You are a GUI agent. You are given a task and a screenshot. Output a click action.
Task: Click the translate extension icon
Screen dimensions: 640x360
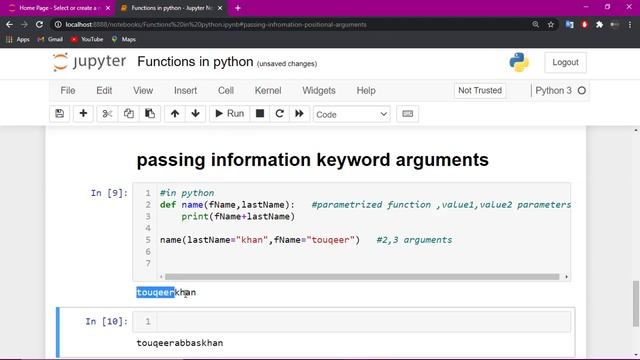569,24
